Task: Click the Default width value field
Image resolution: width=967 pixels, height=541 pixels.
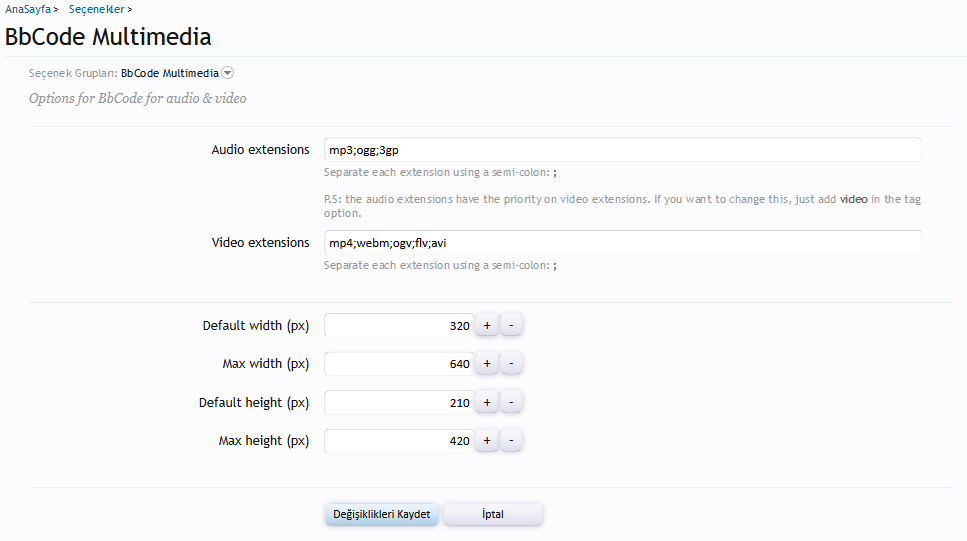Action: 399,326
